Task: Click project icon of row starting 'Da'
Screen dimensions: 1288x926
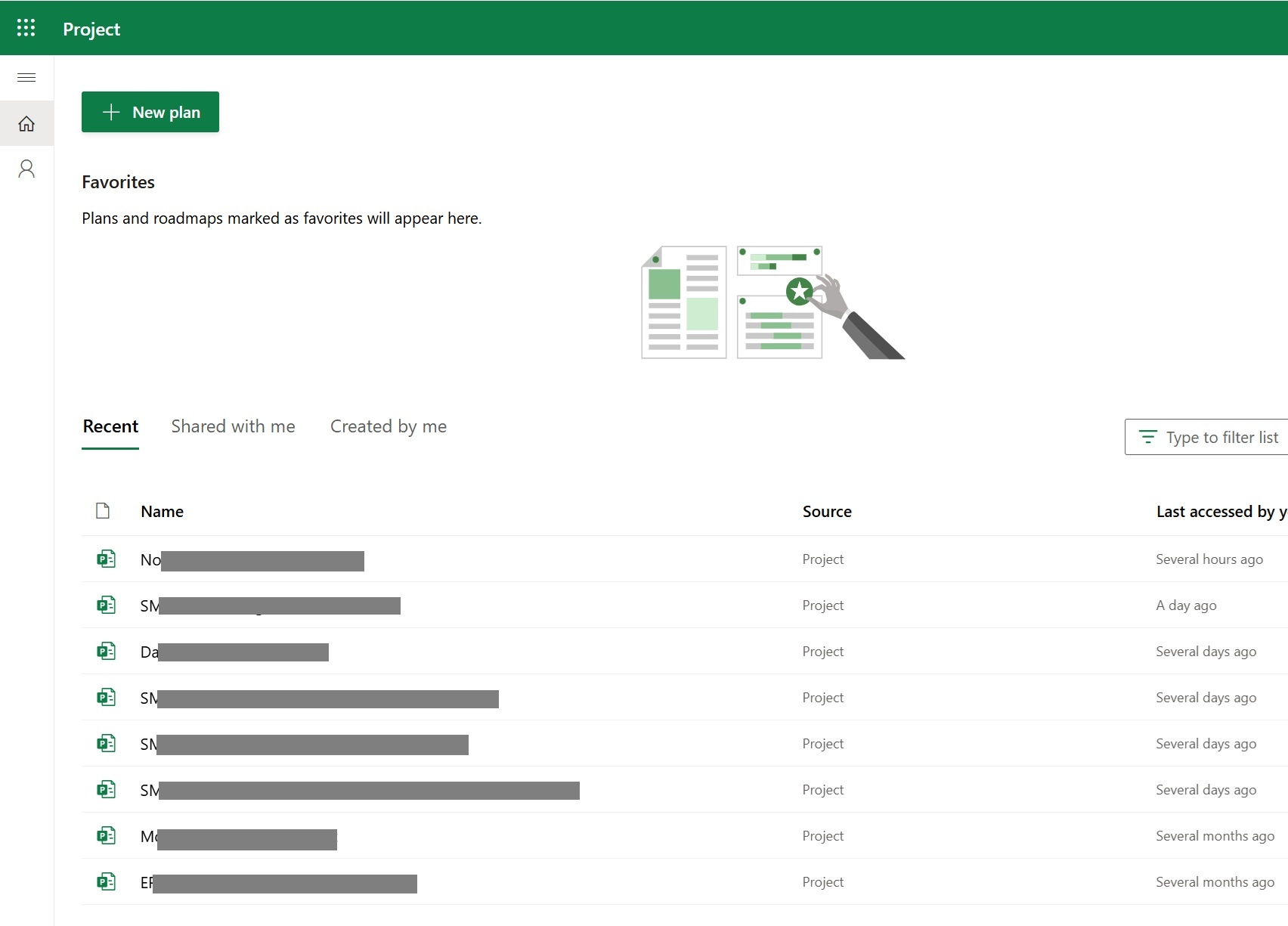Action: click(107, 652)
